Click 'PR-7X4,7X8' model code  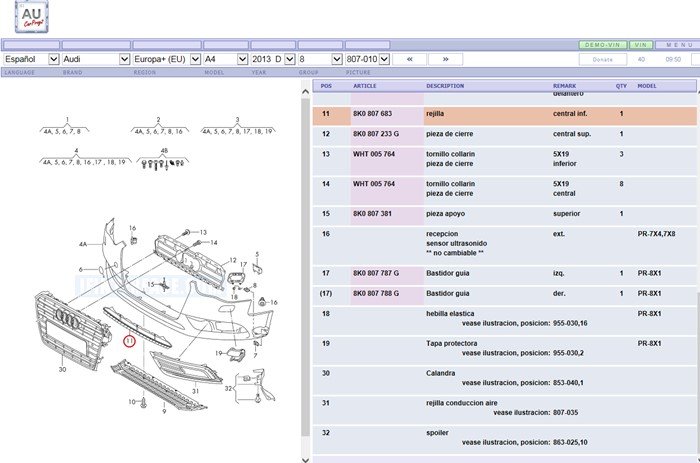coord(656,234)
